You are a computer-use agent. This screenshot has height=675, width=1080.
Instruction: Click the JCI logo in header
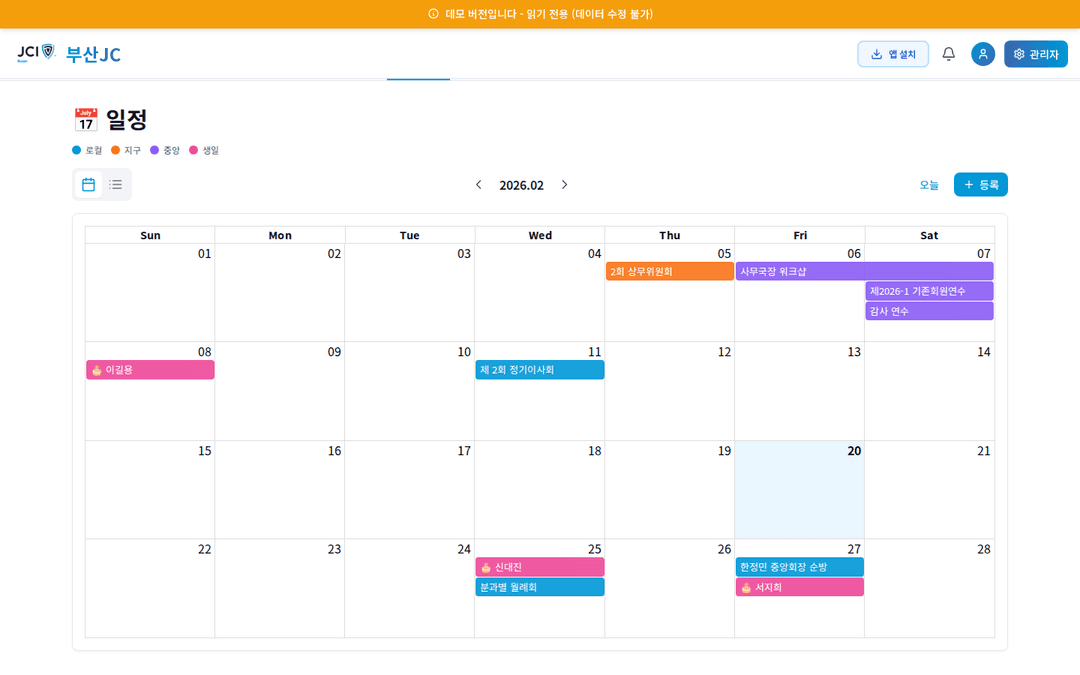coord(35,53)
